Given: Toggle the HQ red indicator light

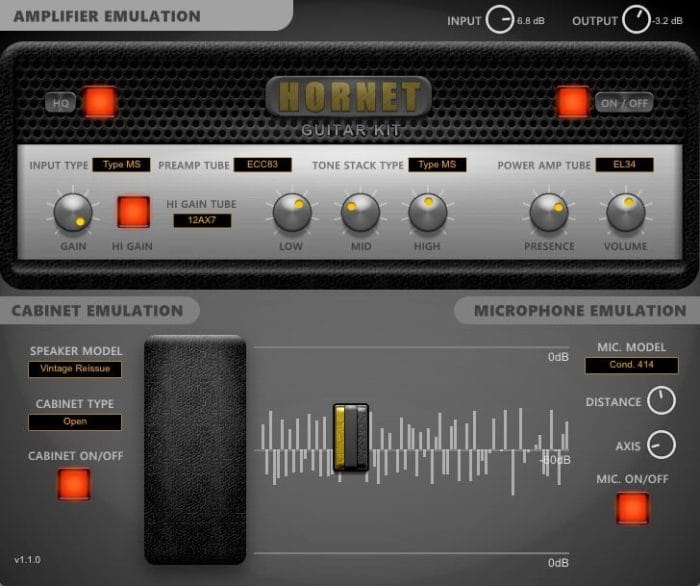Looking at the screenshot, I should (100, 102).
